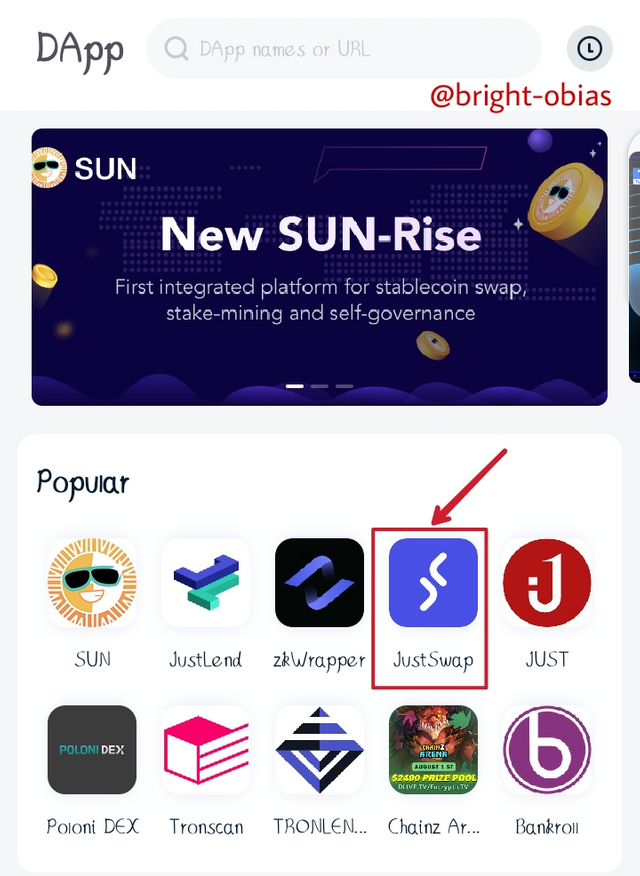
Task: Open the partially visible next banner
Action: coord(634,267)
